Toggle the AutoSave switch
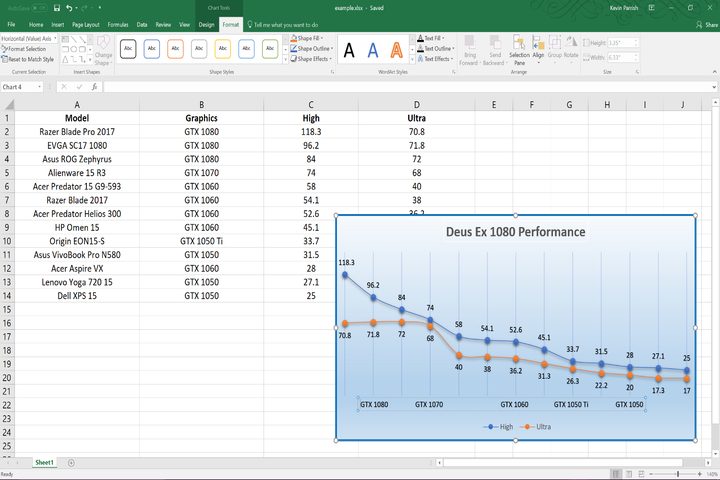Screen dimensions: 720x480 tap(39, 8)
